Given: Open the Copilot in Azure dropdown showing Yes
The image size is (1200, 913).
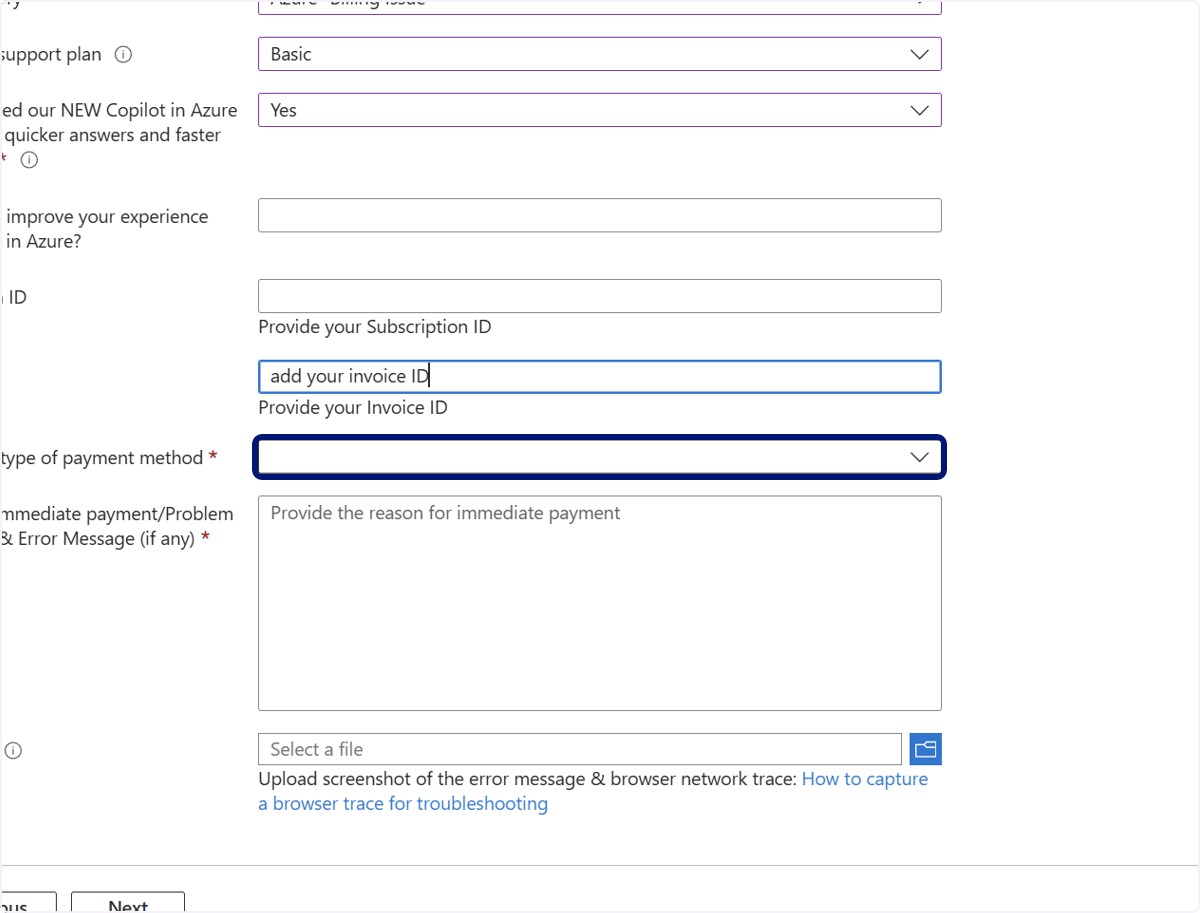Looking at the screenshot, I should (599, 110).
